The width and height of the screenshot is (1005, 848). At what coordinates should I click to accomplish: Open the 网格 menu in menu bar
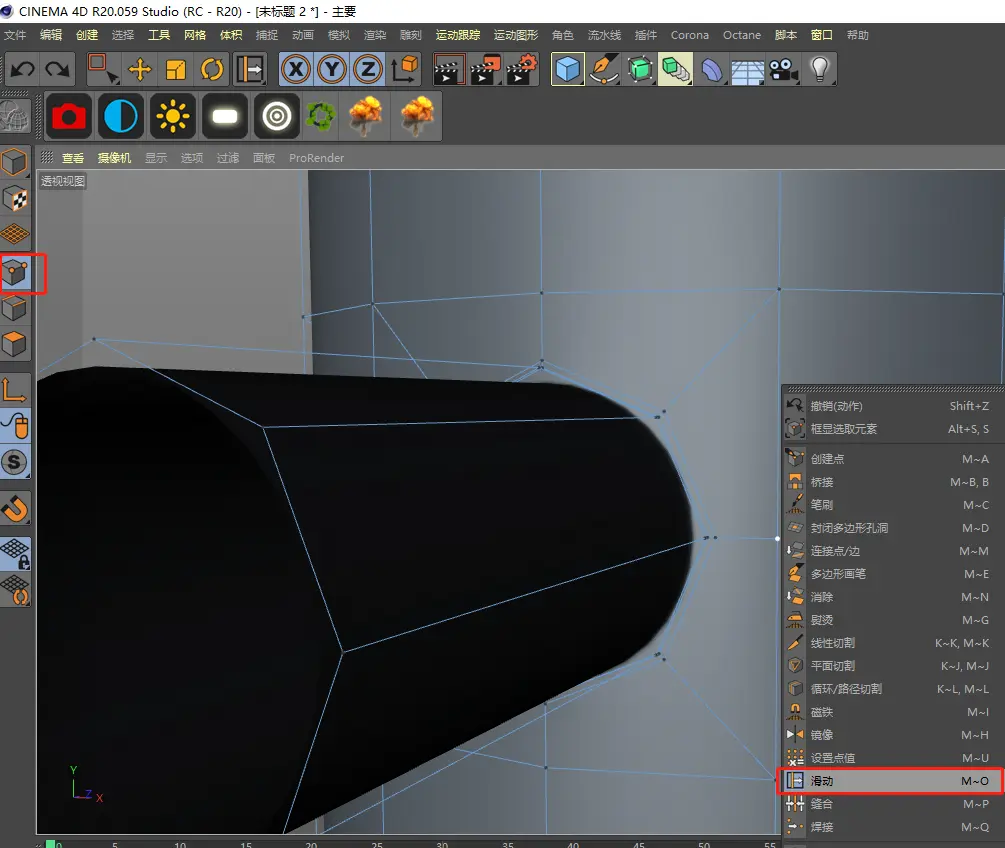pyautogui.click(x=195, y=35)
